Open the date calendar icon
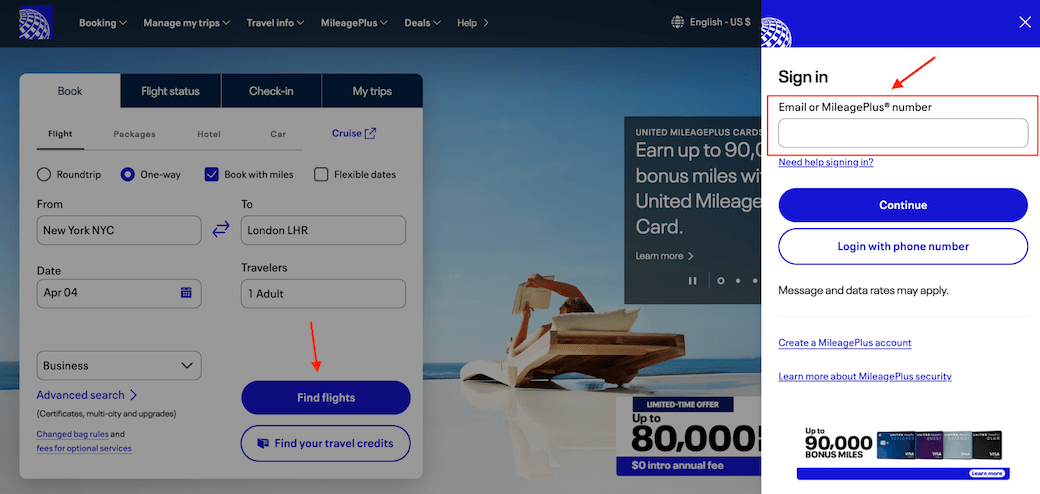1040x494 pixels. pyautogui.click(x=186, y=292)
